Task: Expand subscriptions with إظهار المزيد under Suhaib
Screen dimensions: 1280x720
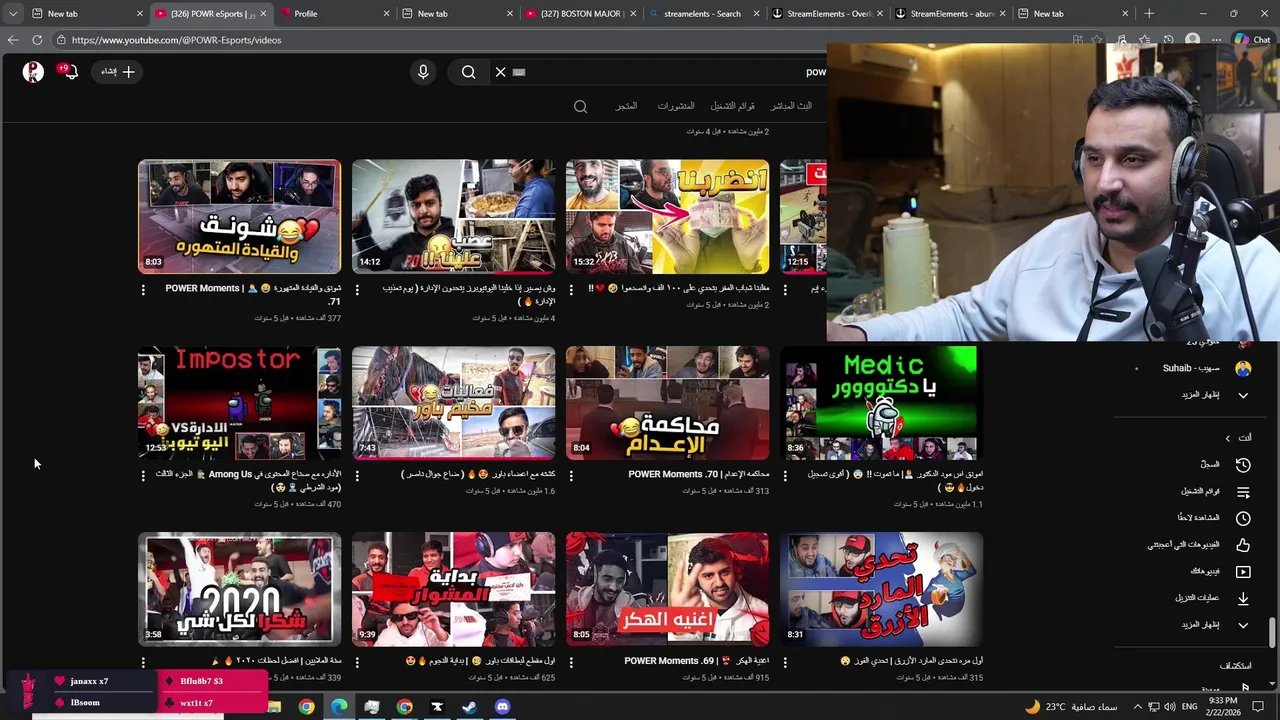Action: (1215, 395)
